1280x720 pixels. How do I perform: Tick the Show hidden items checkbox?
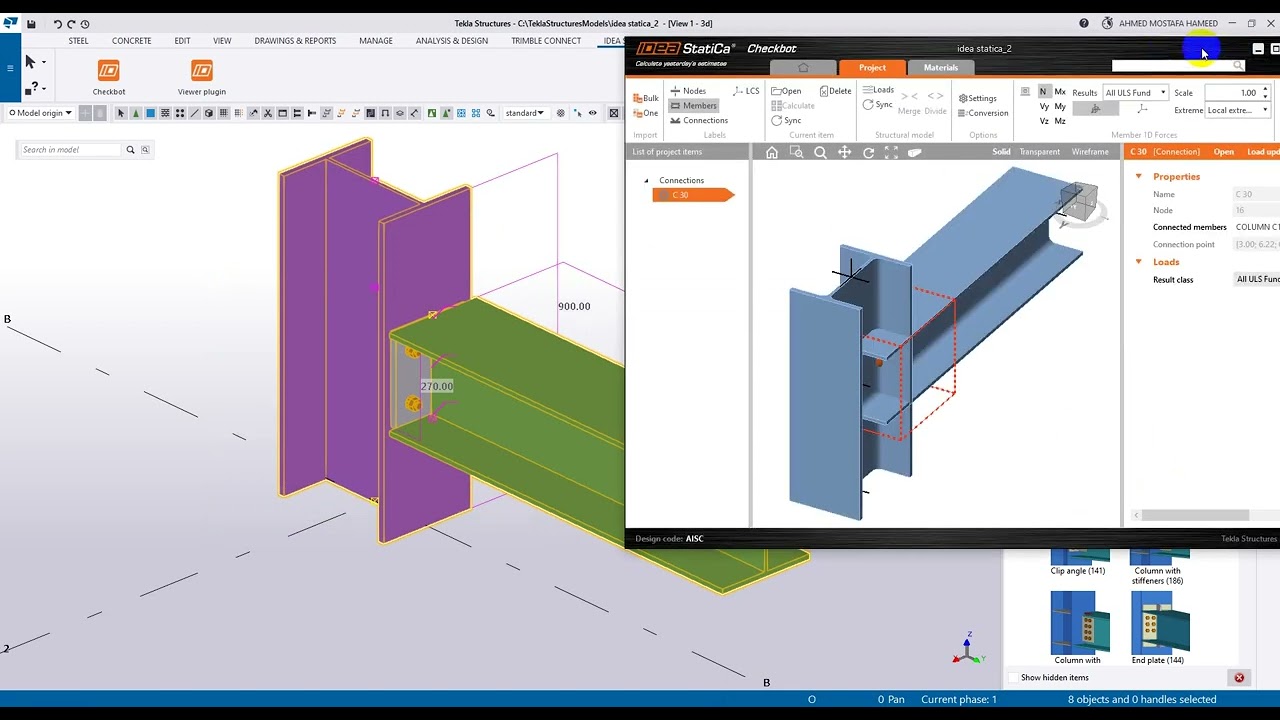point(1013,678)
